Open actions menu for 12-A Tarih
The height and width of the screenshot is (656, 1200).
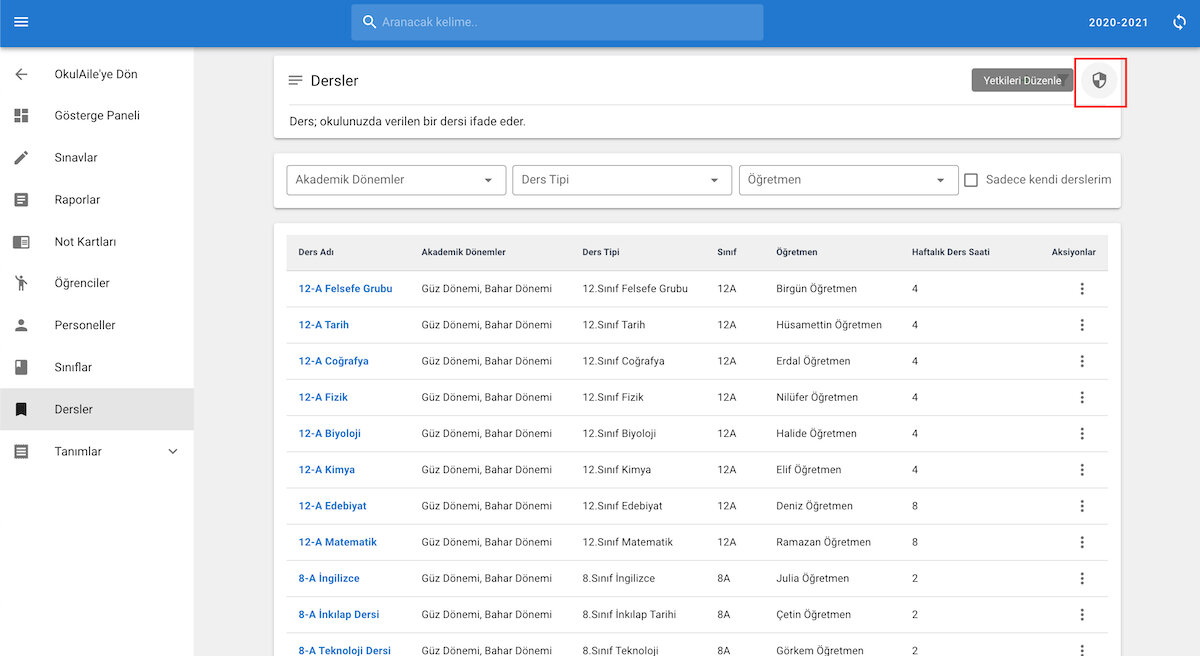pyautogui.click(x=1081, y=325)
